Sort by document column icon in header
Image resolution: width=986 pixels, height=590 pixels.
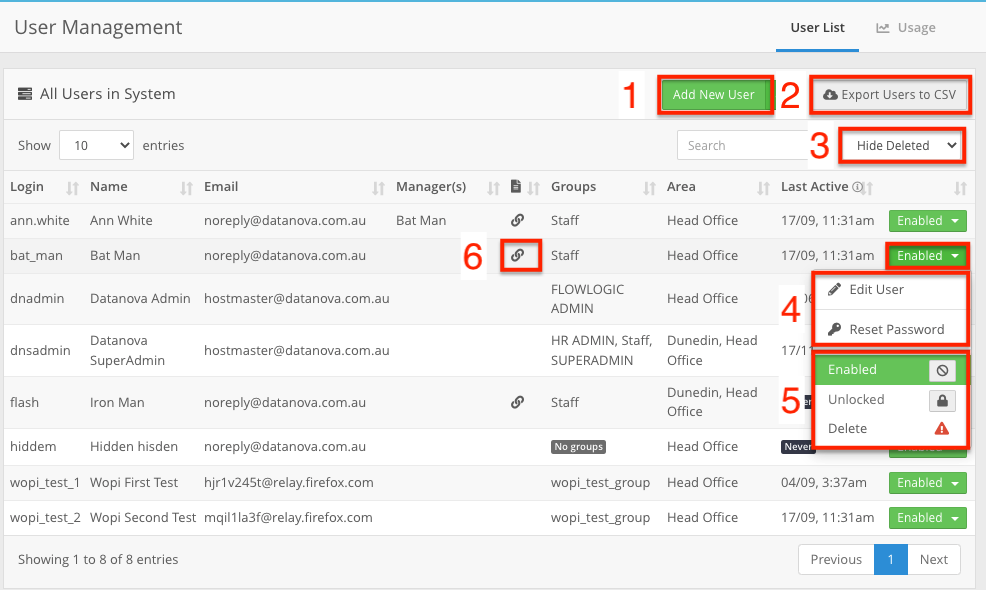(516, 187)
